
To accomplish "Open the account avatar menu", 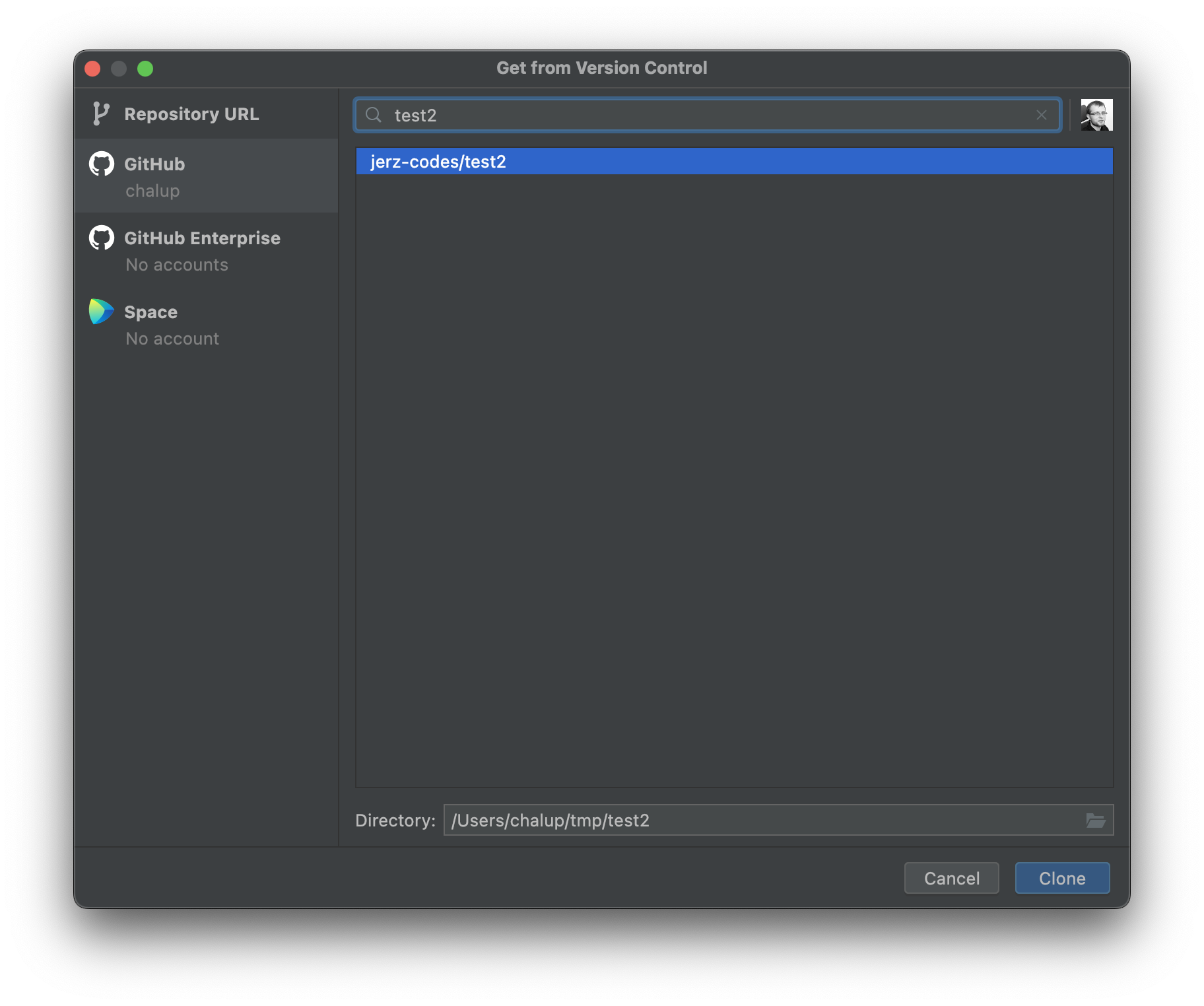I will point(1096,115).
